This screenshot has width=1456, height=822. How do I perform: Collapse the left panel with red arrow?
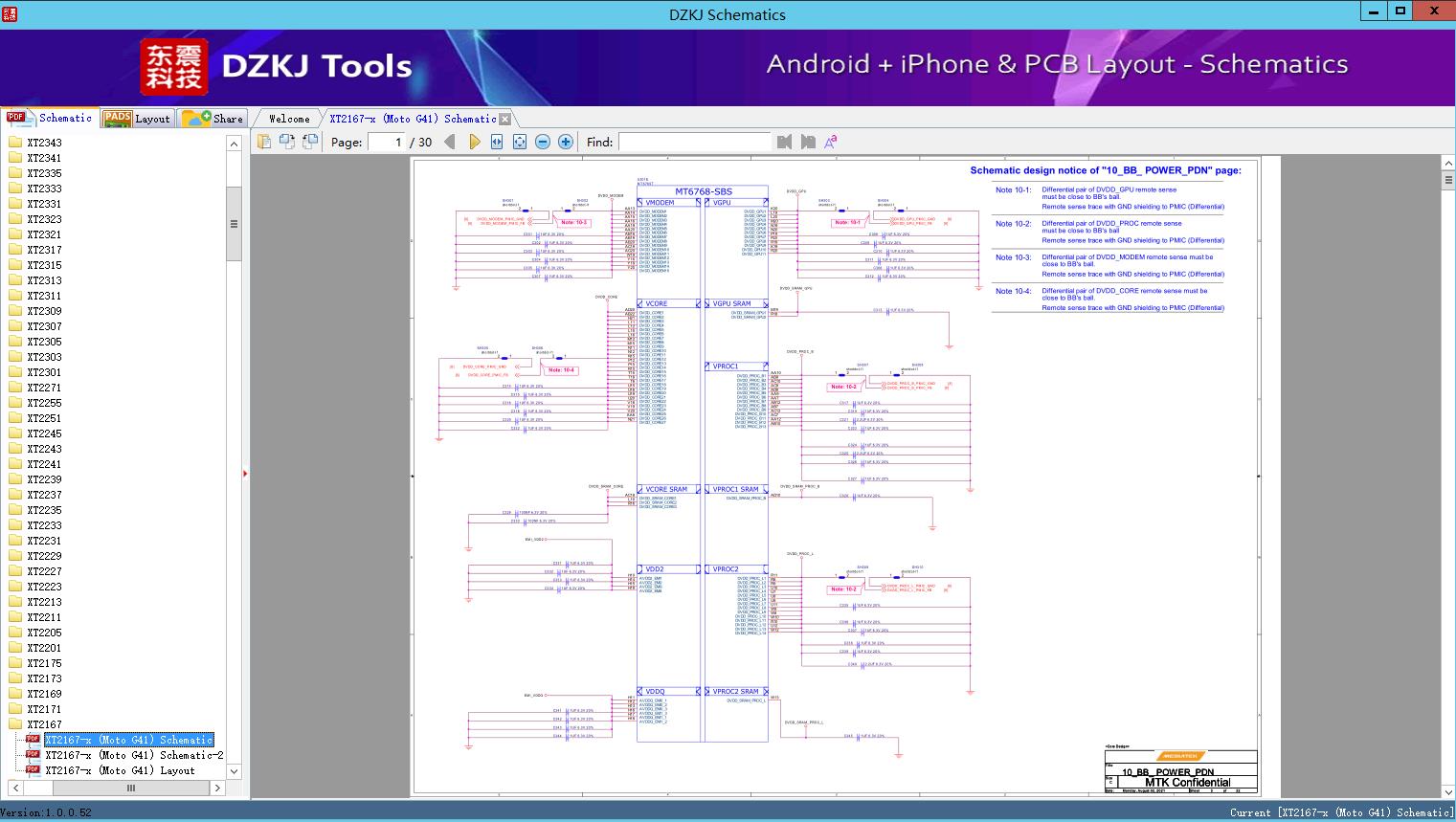tap(245, 474)
